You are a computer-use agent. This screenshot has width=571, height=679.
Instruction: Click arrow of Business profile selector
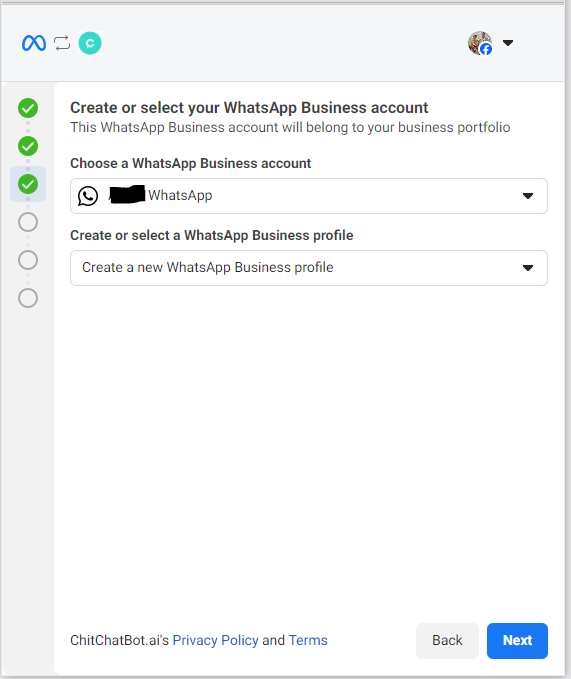(528, 268)
